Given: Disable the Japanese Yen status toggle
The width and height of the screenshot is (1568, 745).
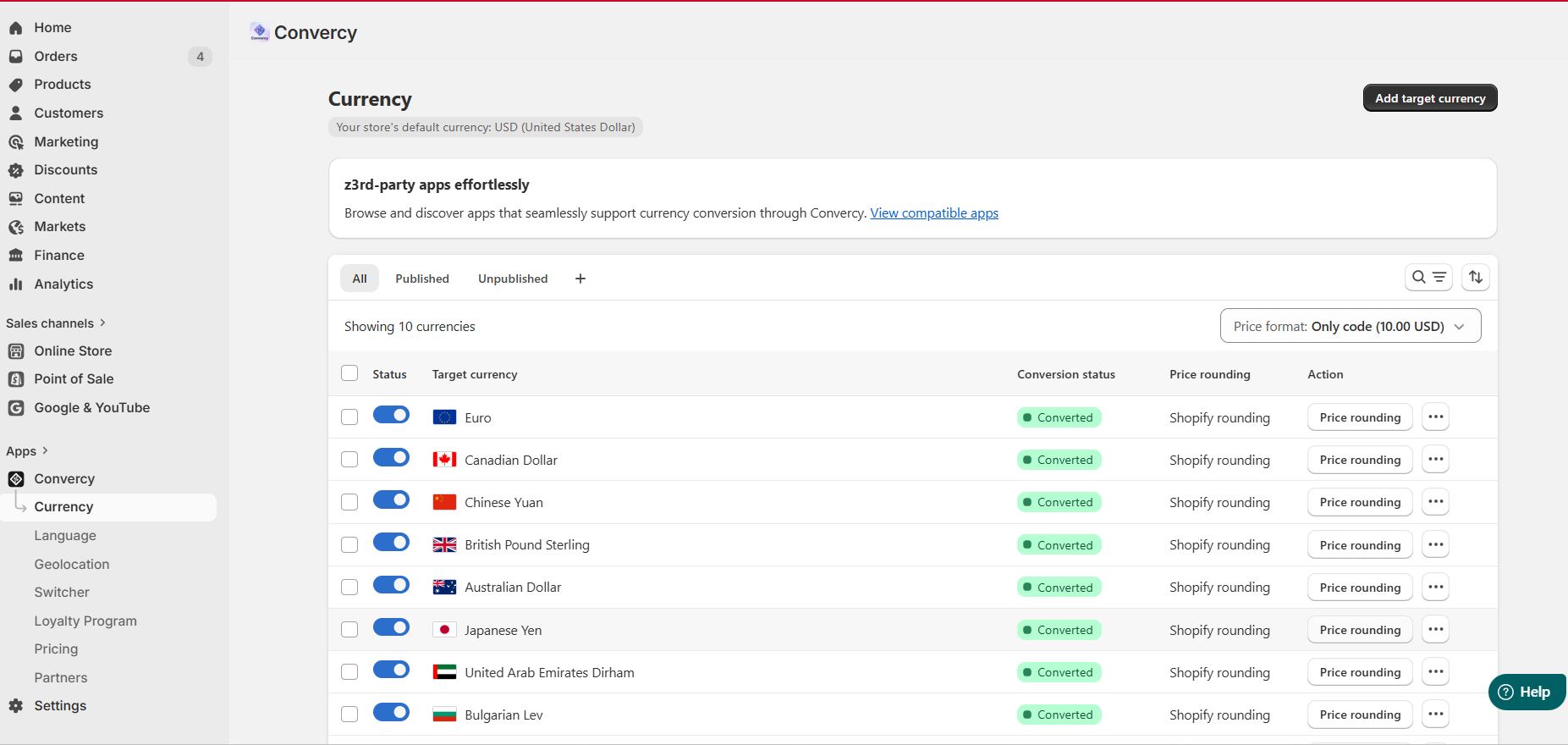Looking at the screenshot, I should click(391, 627).
